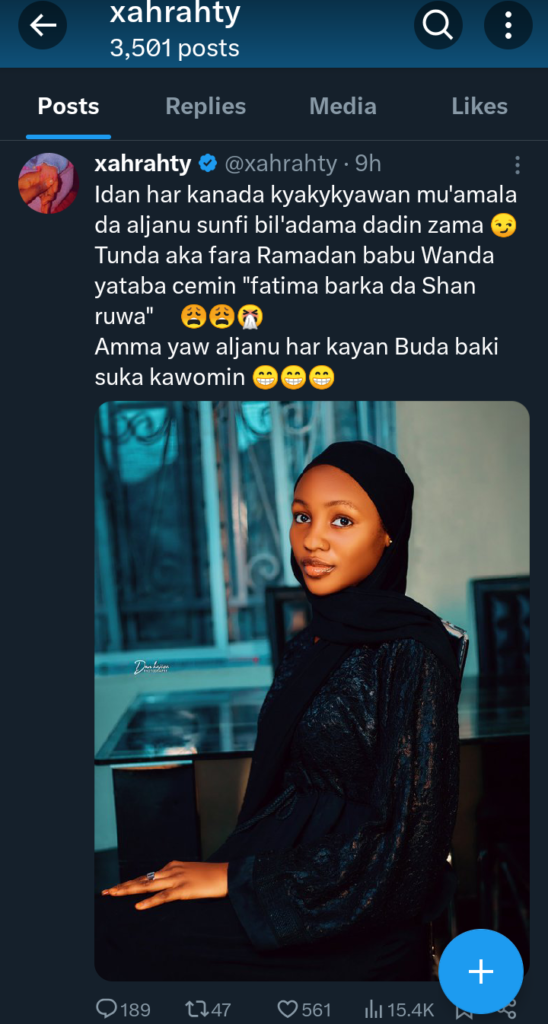Select the Posts tab
The height and width of the screenshot is (1024, 548).
click(x=69, y=106)
